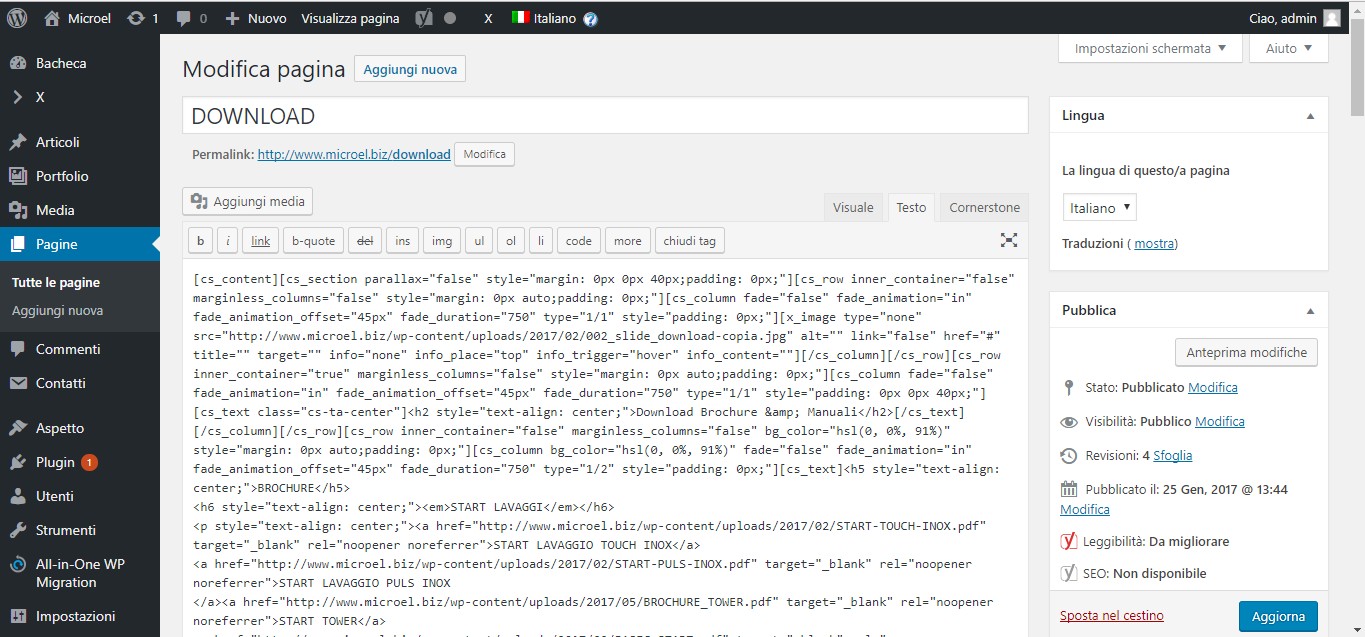
Task: Click the DOWNLOAD title input field
Action: coord(605,116)
